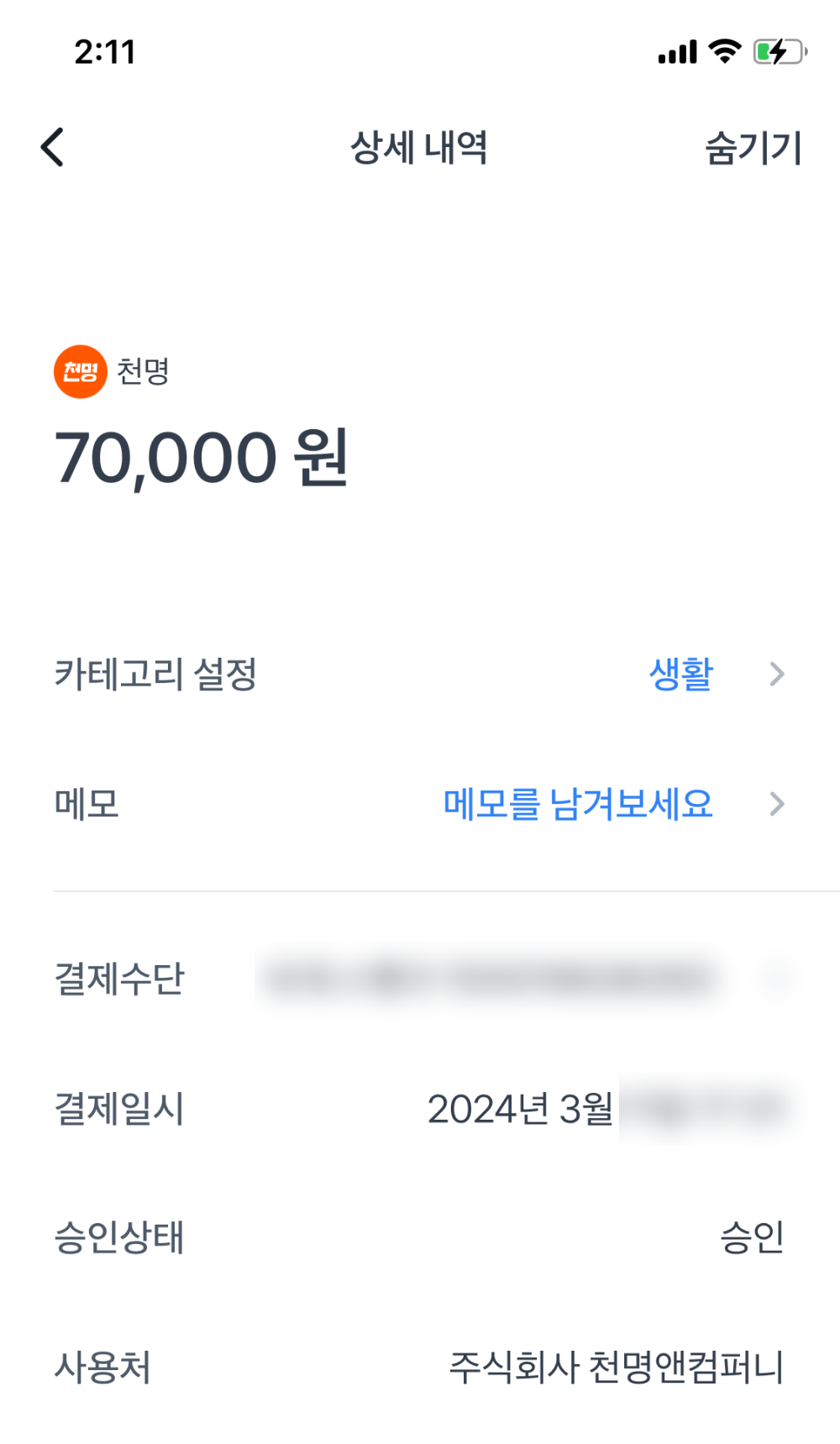Tap the back arrow icon

[52, 148]
